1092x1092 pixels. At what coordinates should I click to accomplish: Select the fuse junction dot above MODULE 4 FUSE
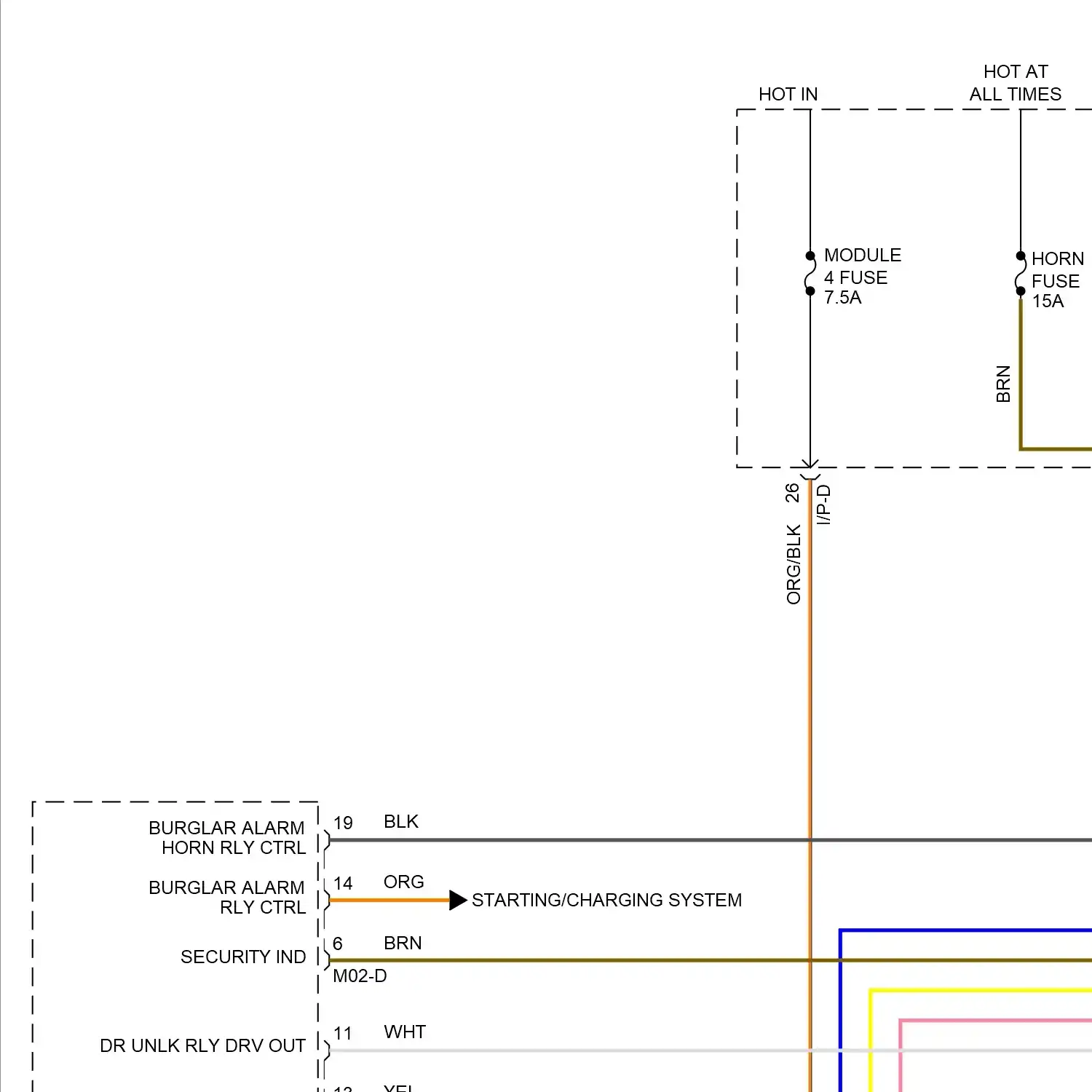810,254
